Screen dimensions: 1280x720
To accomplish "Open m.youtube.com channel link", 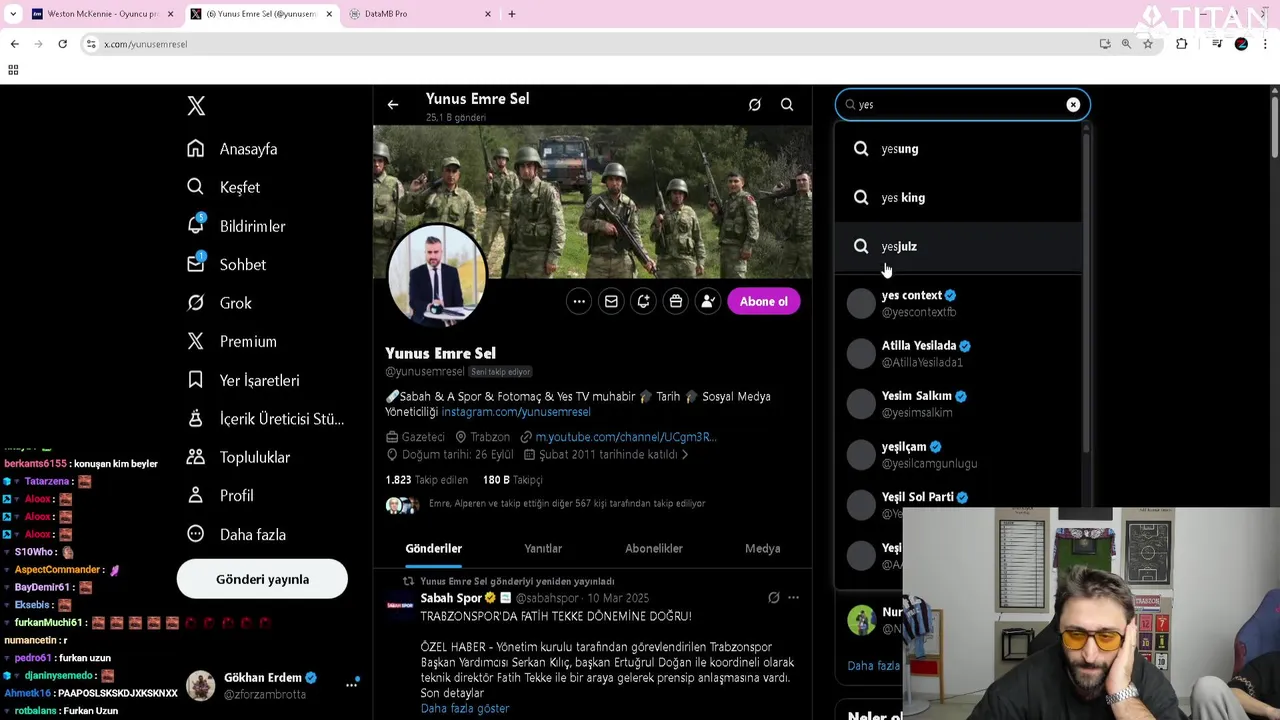I will (626, 437).
